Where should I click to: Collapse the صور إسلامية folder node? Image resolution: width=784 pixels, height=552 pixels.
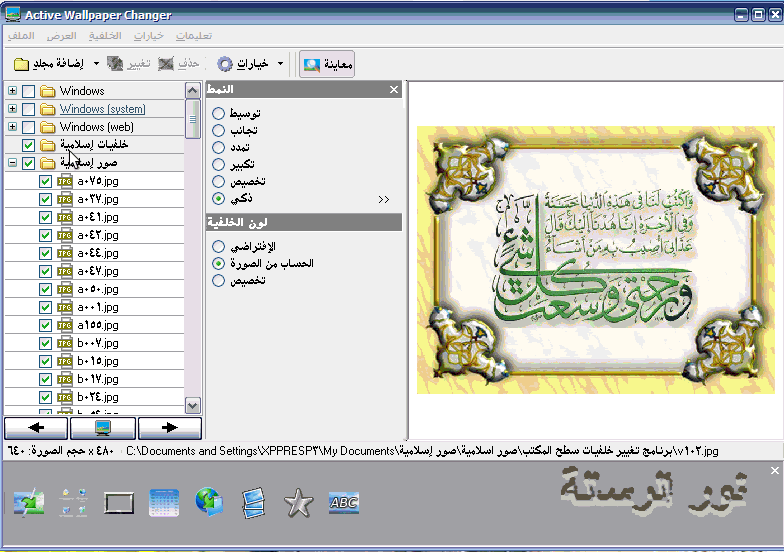pos(12,162)
